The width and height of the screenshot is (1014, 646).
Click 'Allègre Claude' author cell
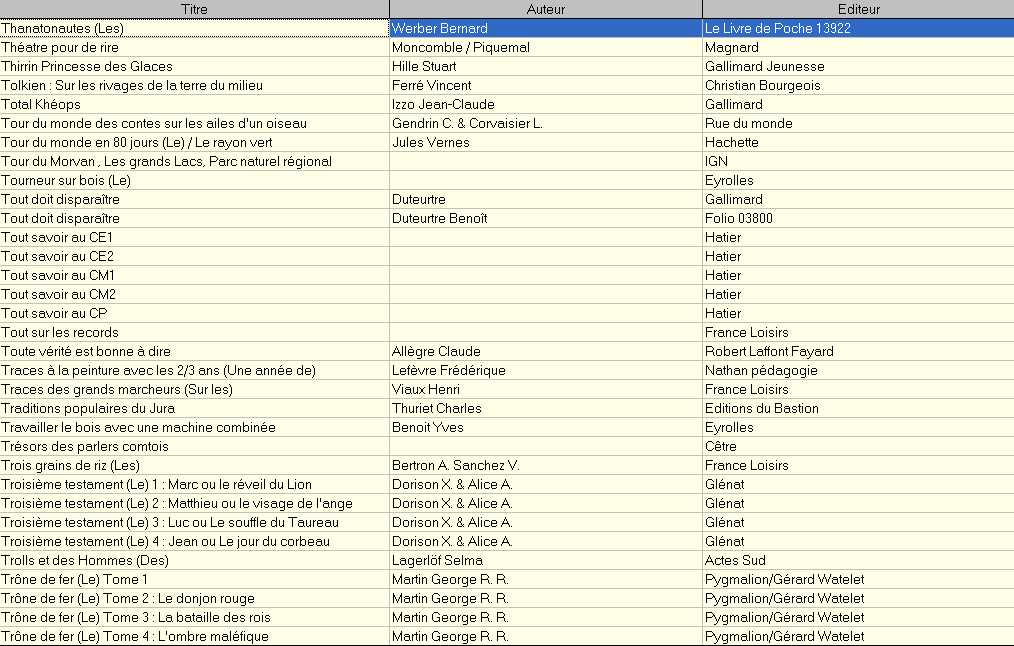(x=546, y=352)
